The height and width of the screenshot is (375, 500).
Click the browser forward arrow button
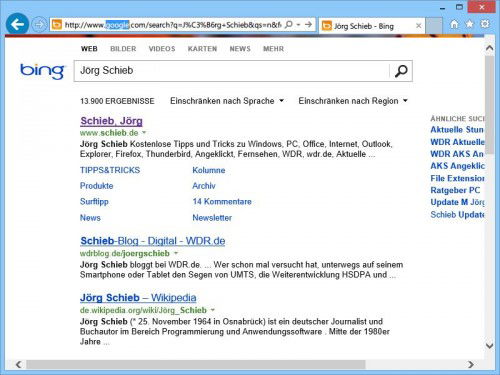(39, 25)
